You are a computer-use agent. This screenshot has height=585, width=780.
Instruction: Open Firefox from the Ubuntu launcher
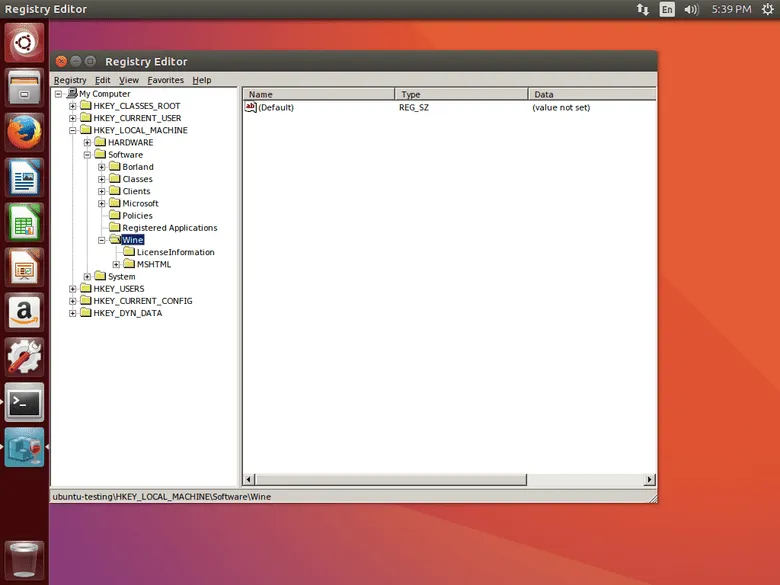(24, 132)
